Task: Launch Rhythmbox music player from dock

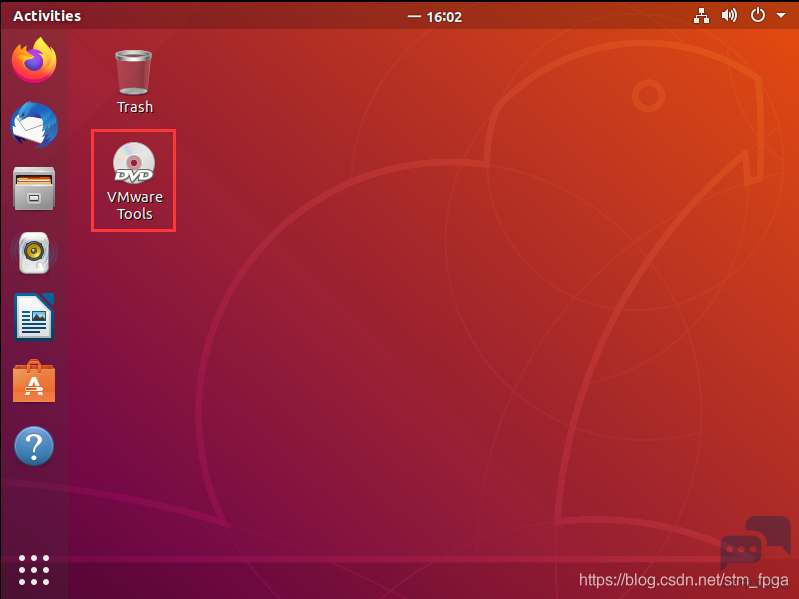Action: (x=34, y=253)
